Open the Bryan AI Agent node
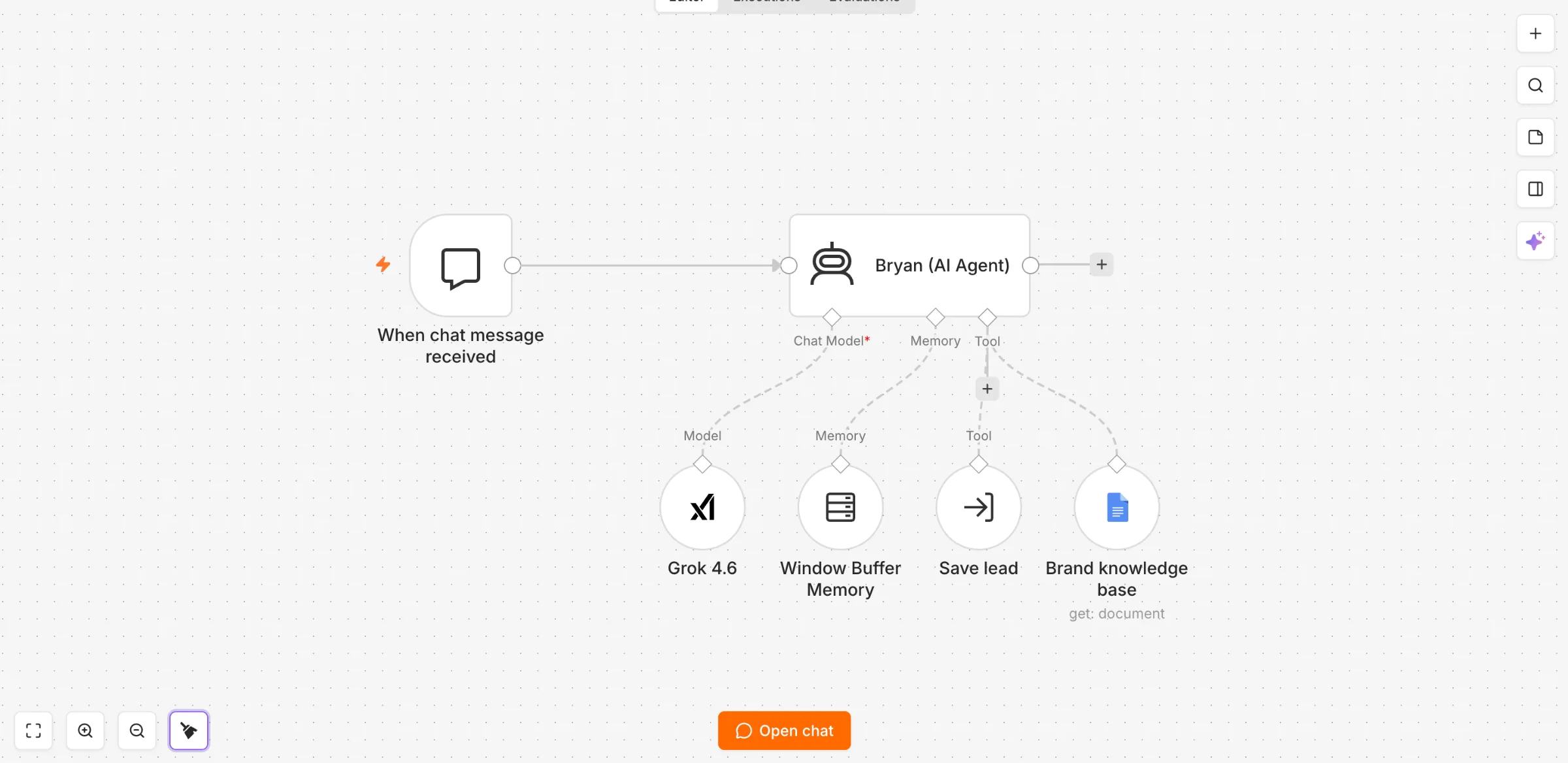This screenshot has height=763, width=1568. (909, 266)
